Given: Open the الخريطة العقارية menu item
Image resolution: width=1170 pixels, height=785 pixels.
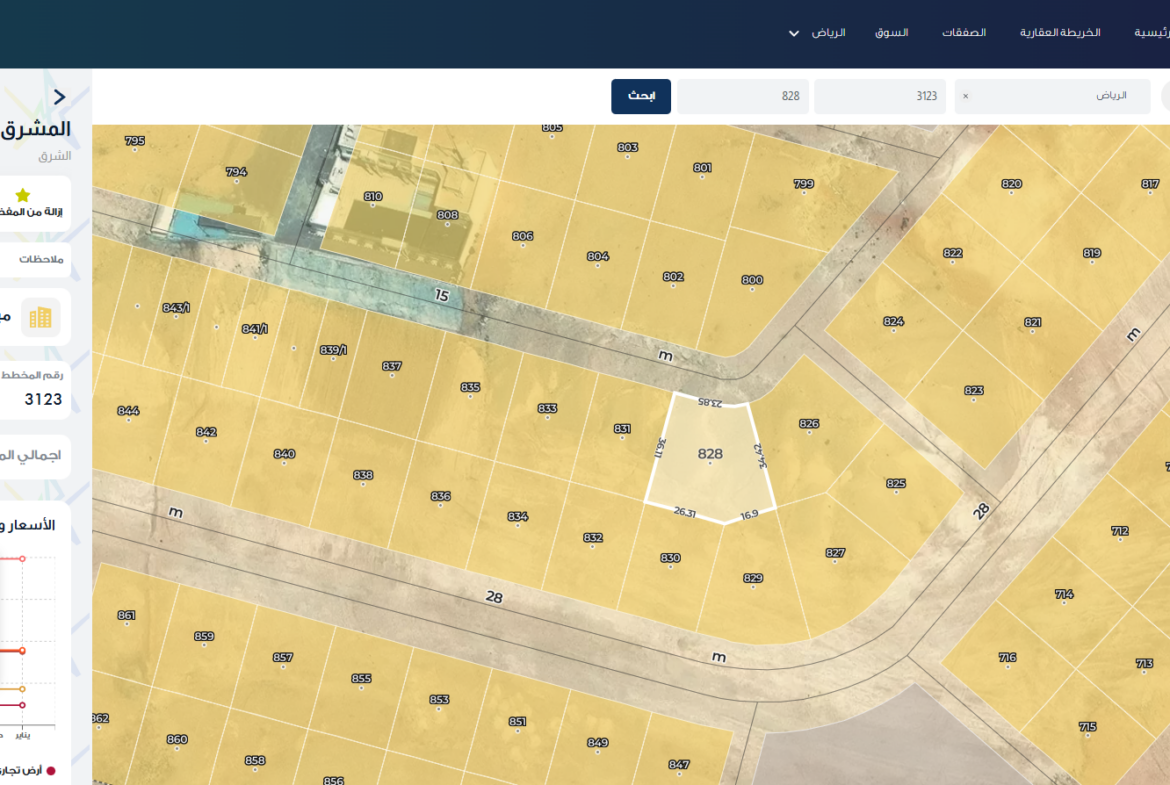Looking at the screenshot, I should pyautogui.click(x=1060, y=33).
